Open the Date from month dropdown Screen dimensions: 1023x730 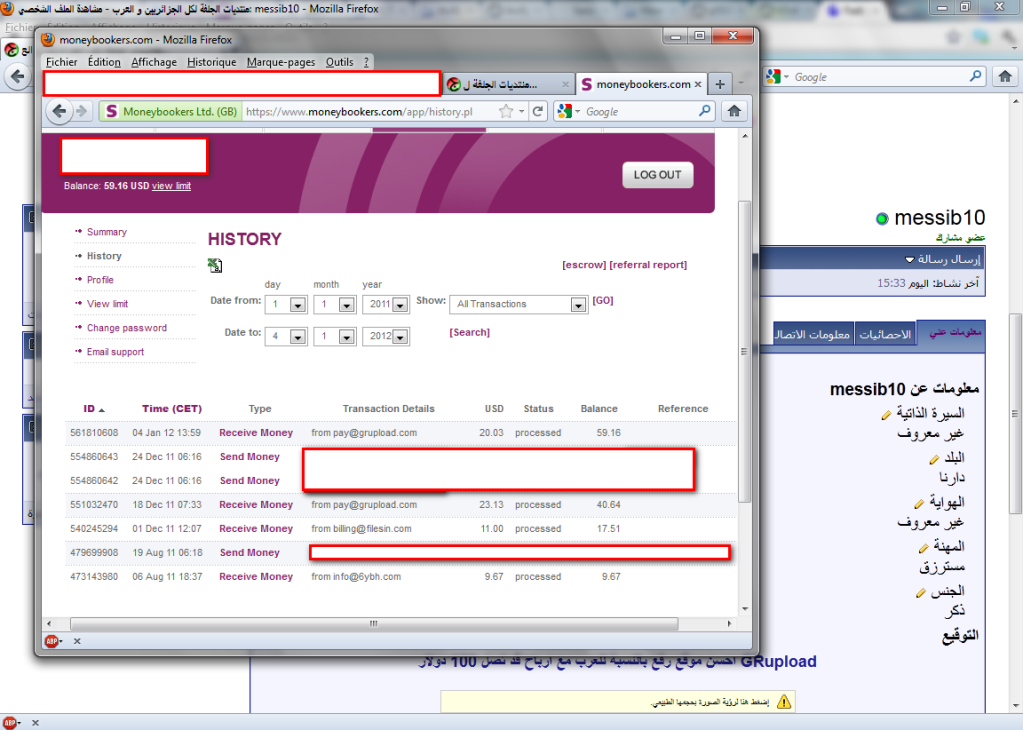coord(347,305)
